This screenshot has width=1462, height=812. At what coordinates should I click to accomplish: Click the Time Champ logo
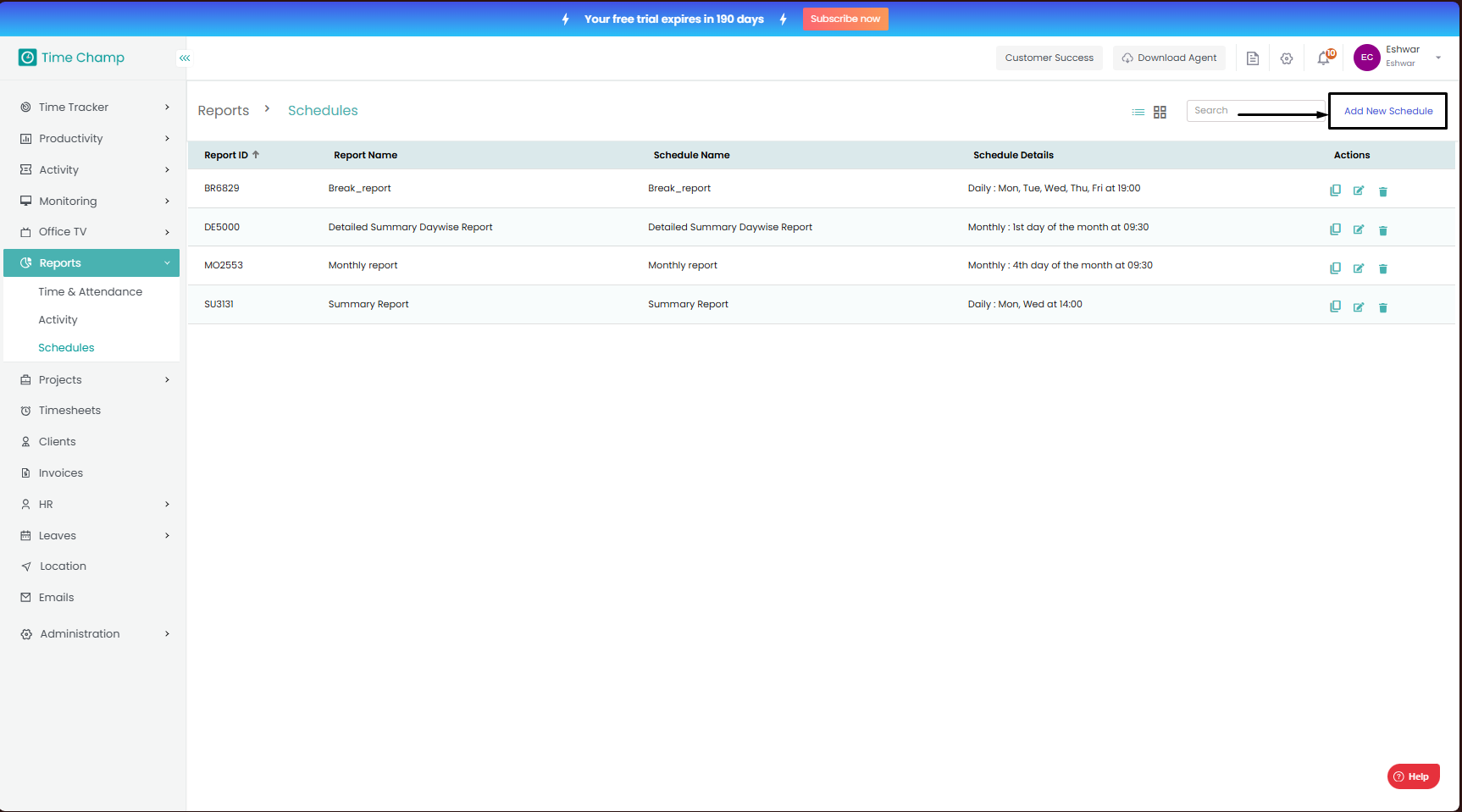coord(72,58)
